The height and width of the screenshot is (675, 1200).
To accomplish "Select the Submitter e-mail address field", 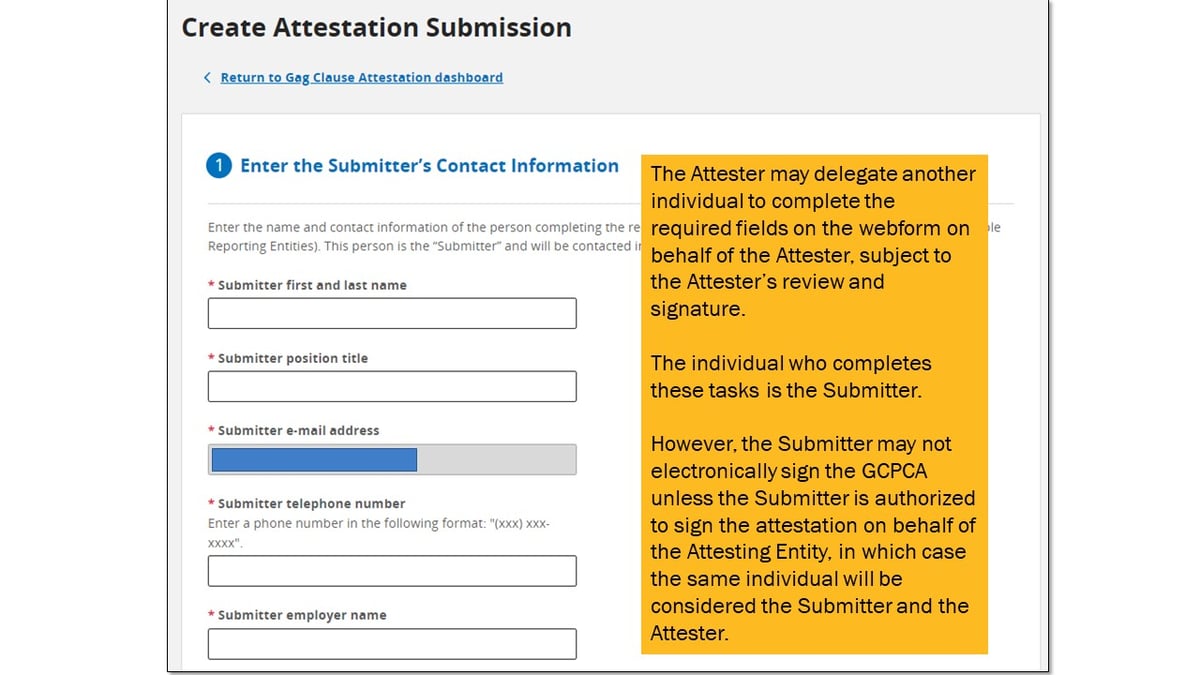I will pos(391,459).
